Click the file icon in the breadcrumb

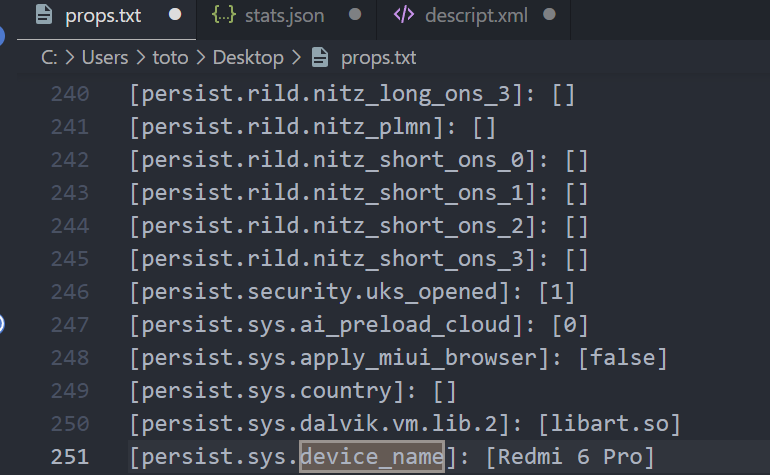pyautogui.click(x=320, y=57)
